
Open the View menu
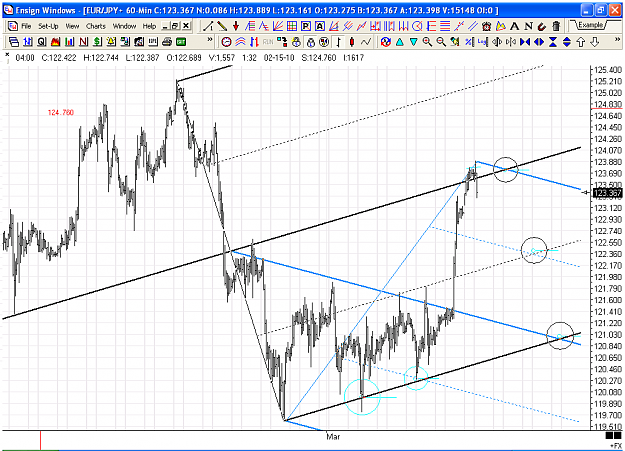point(72,26)
